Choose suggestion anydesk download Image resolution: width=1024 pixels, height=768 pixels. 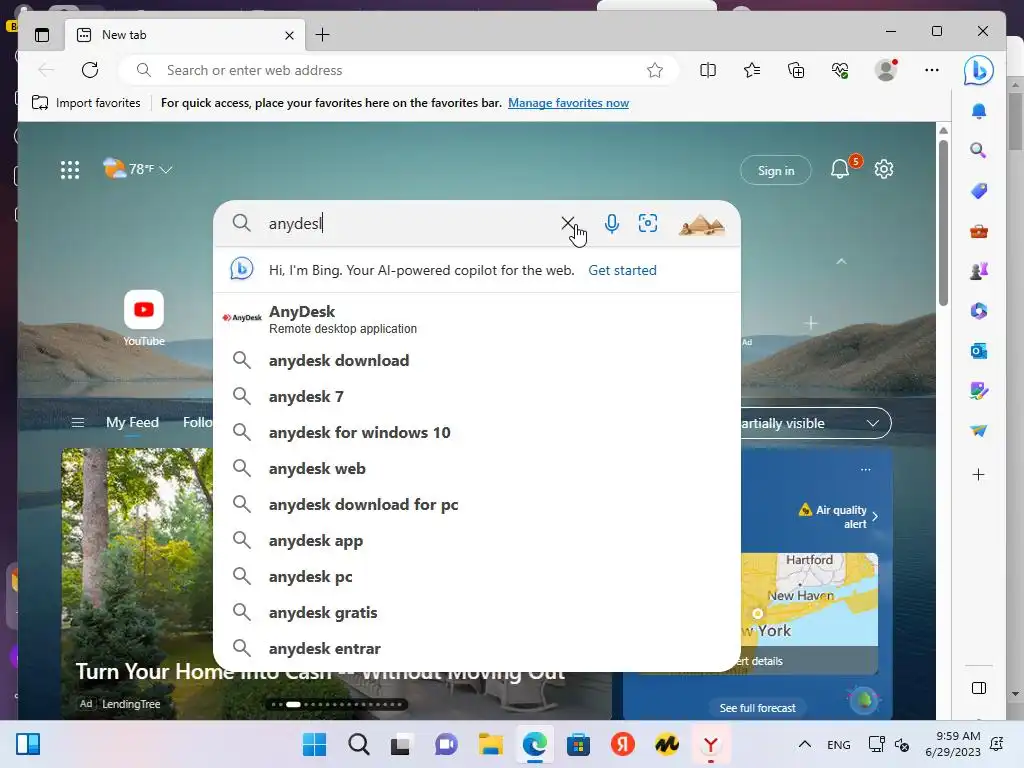[x=477, y=360]
